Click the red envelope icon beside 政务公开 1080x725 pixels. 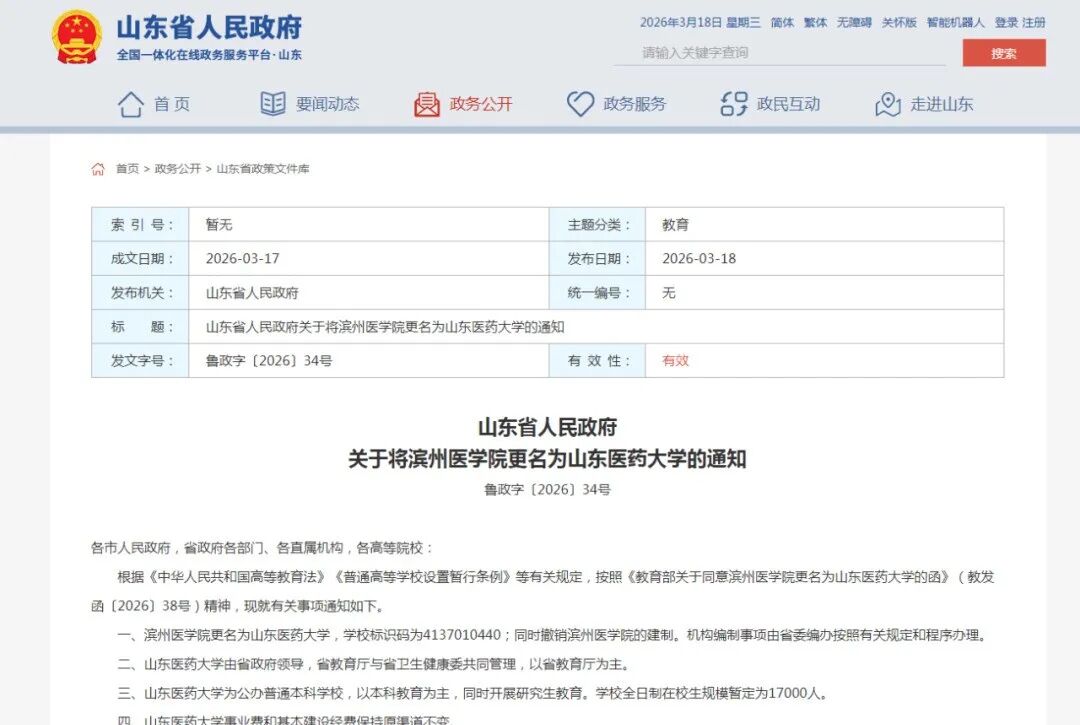pos(427,104)
